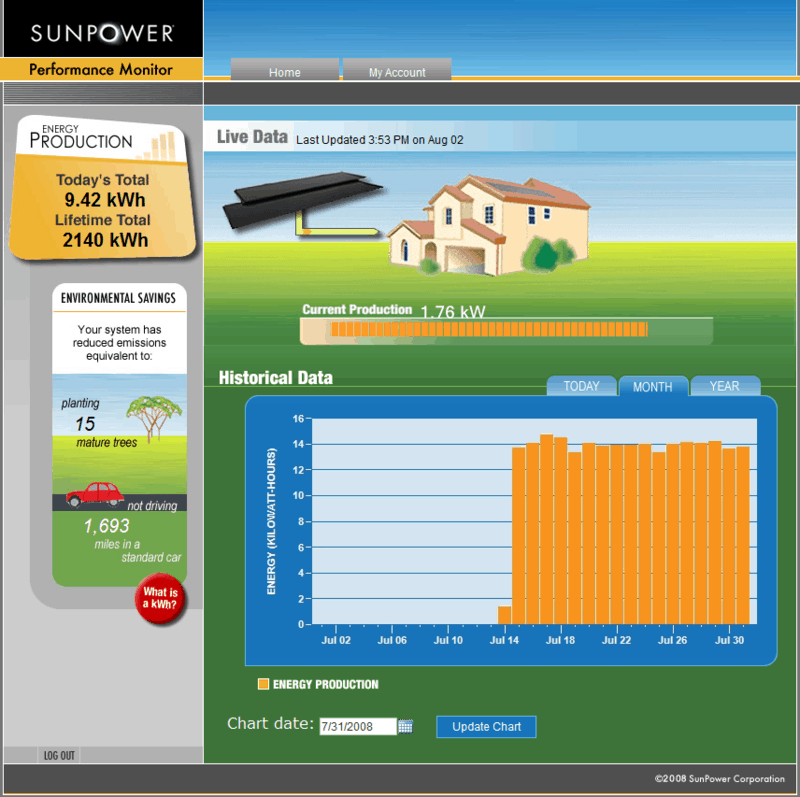Viewport: 800px width, 797px height.
Task: Click the 'Jul 22' x-axis label
Action: click(616, 640)
